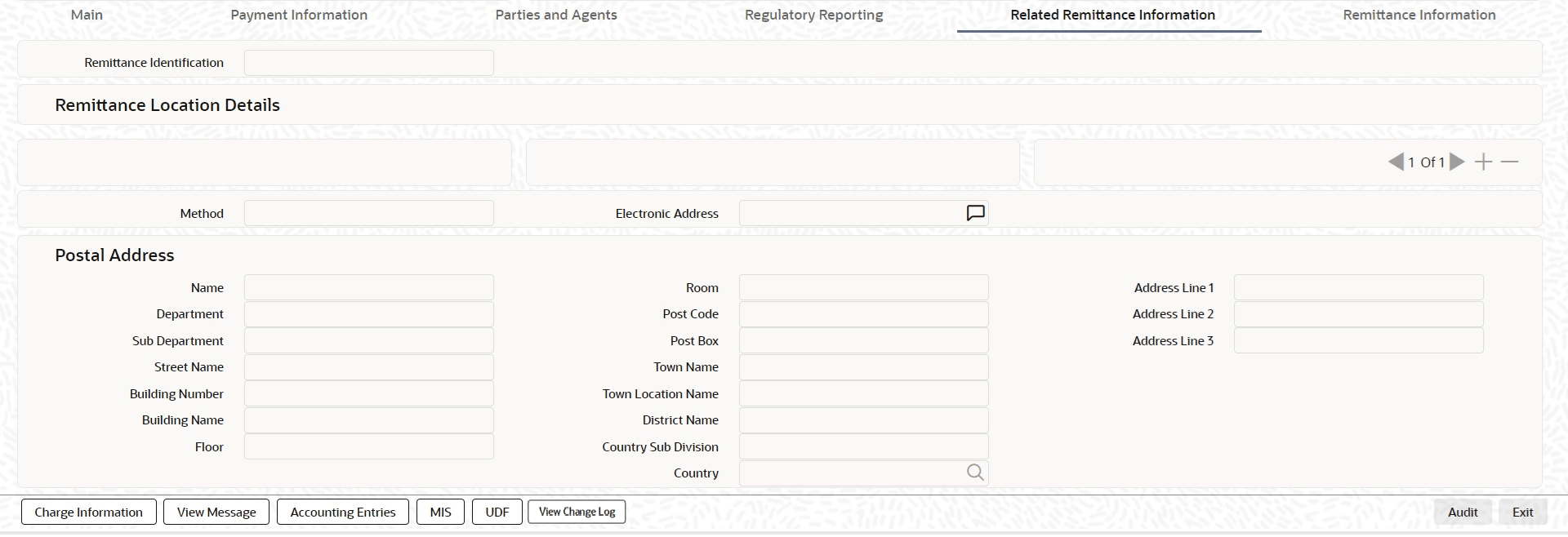The height and width of the screenshot is (537, 1568).
Task: Click the District Name field
Action: tap(864, 420)
